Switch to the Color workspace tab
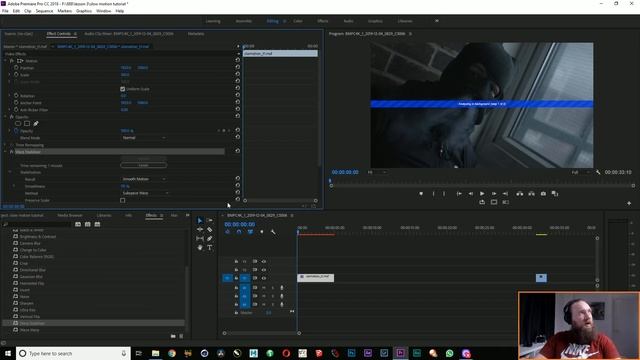 [x=298, y=21]
